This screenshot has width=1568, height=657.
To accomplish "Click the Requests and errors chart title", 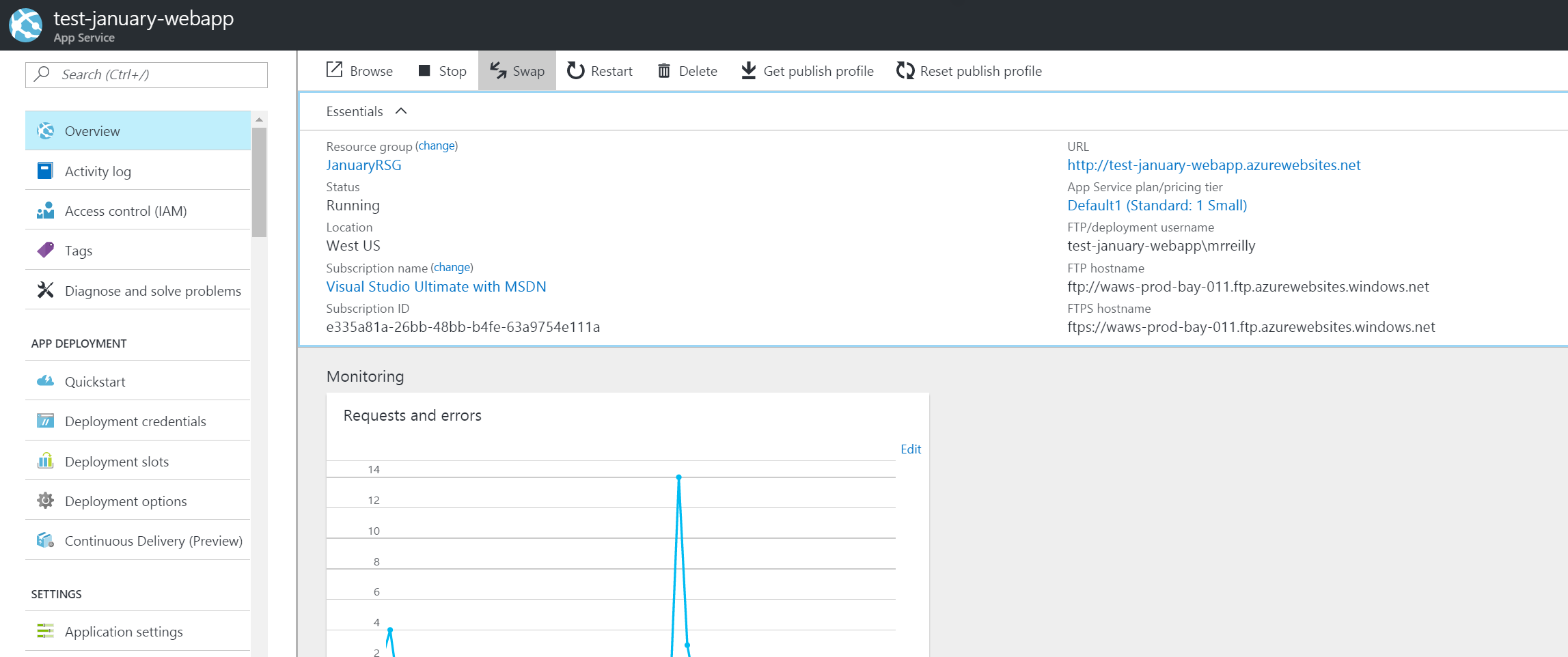I will tap(412, 415).
